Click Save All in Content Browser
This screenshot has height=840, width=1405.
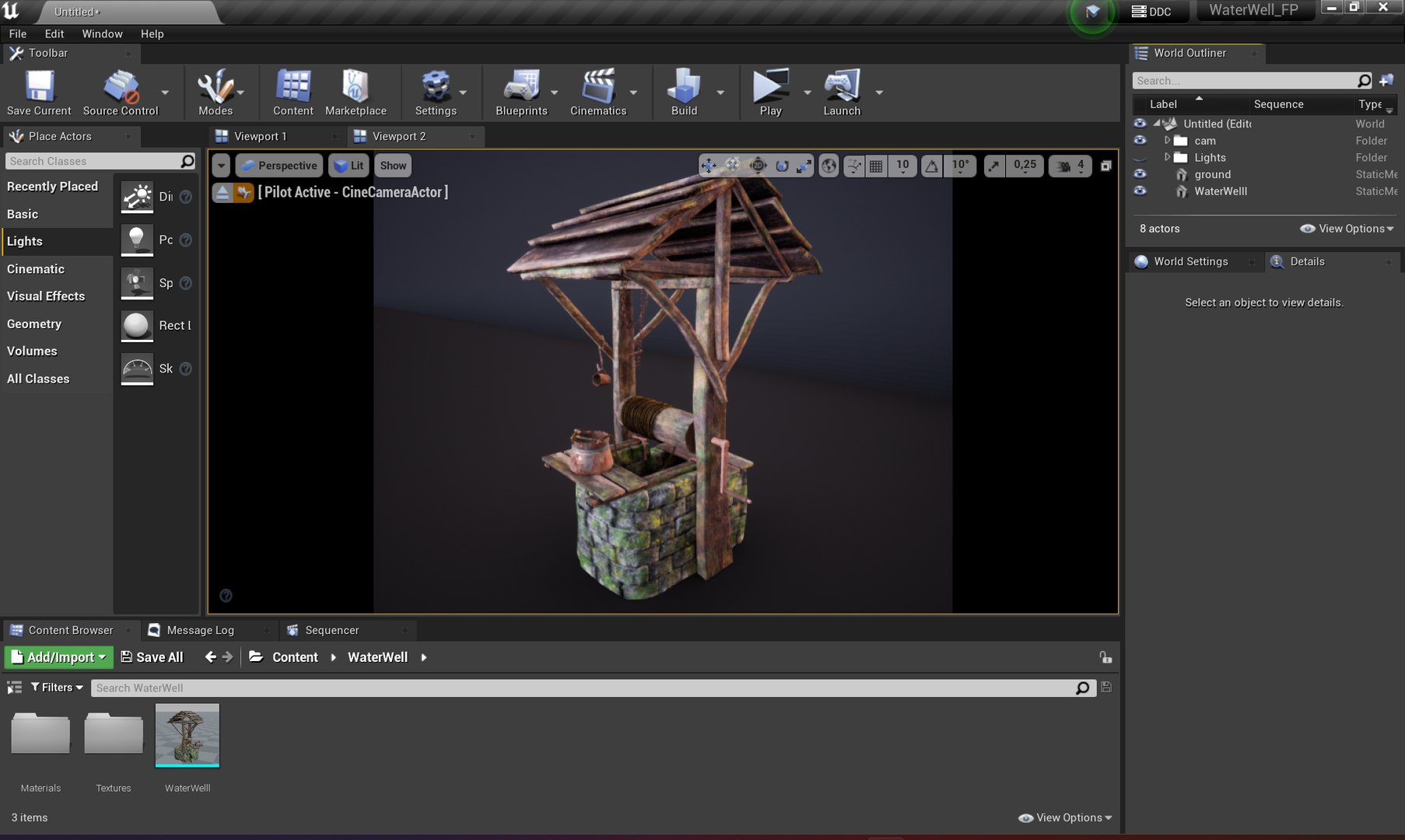point(152,657)
